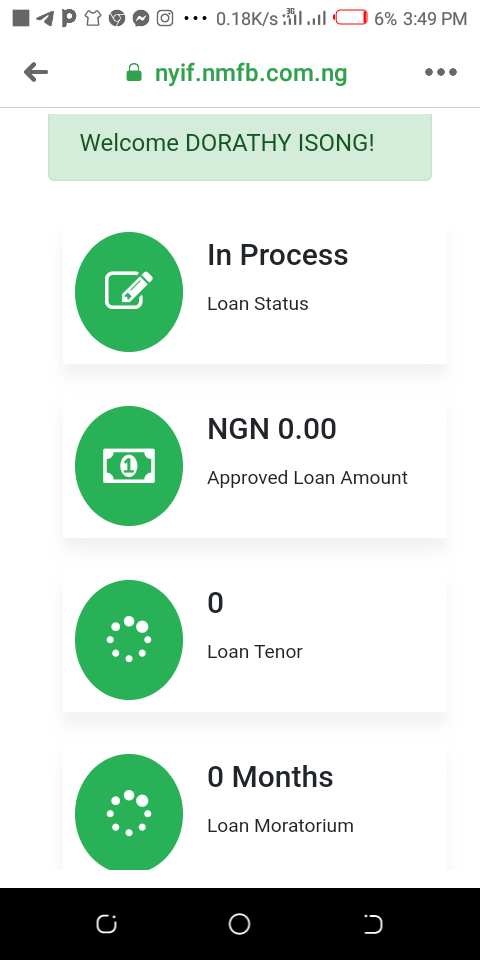Select the nyif.nmfb.com.ng address bar
This screenshot has width=480, height=960.
point(237,73)
